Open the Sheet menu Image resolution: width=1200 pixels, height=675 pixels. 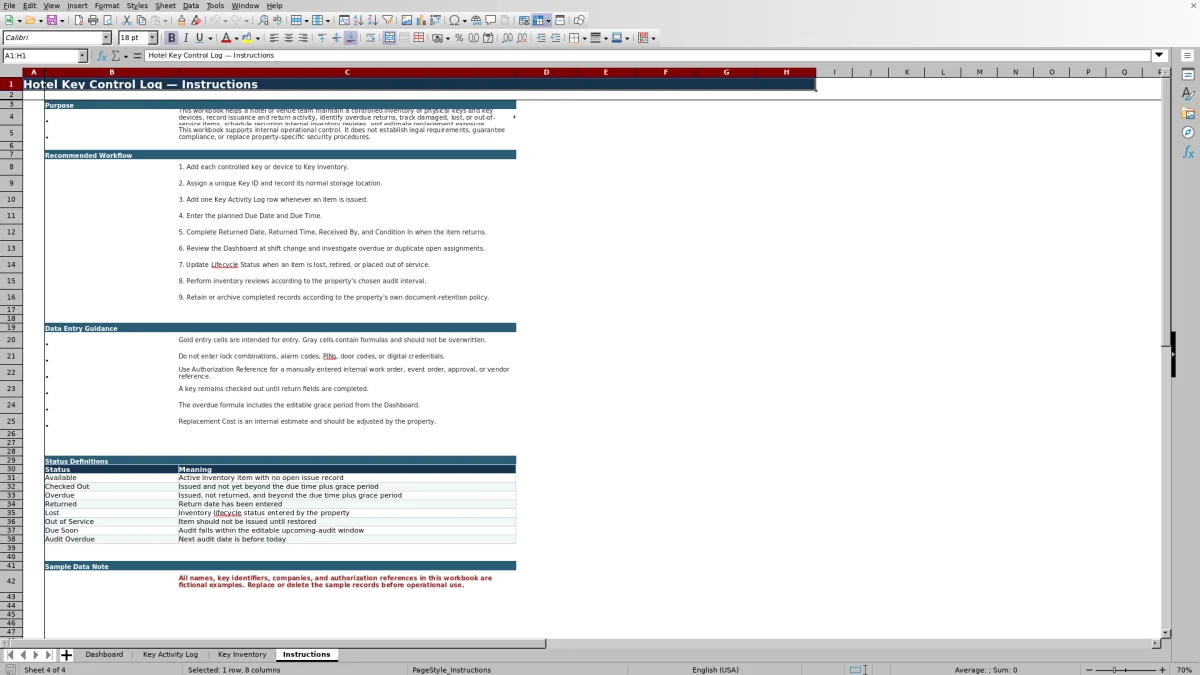[x=164, y=6]
